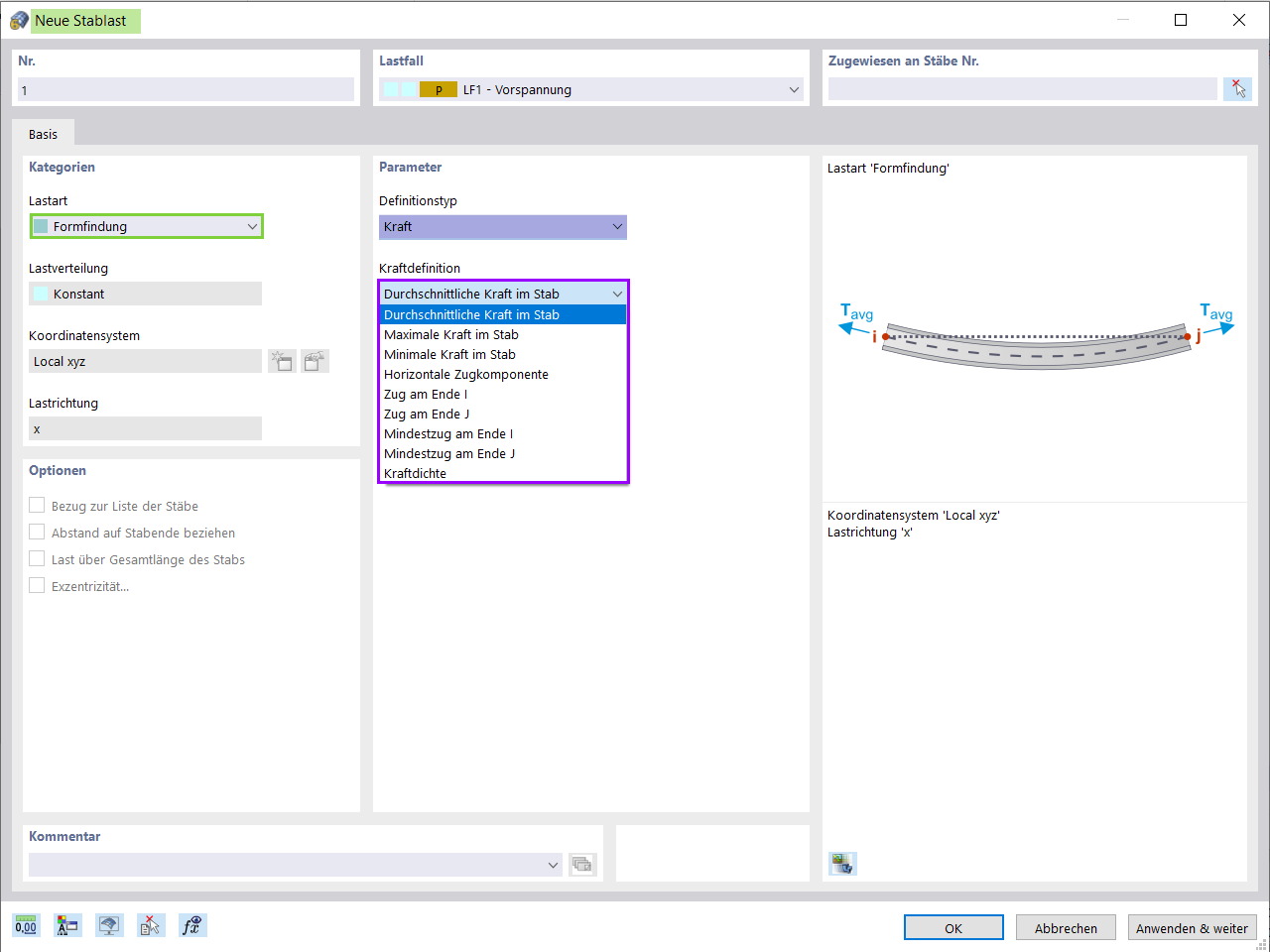Maximize the Neue Stablast dialog
1270x952 pixels.
[1181, 20]
